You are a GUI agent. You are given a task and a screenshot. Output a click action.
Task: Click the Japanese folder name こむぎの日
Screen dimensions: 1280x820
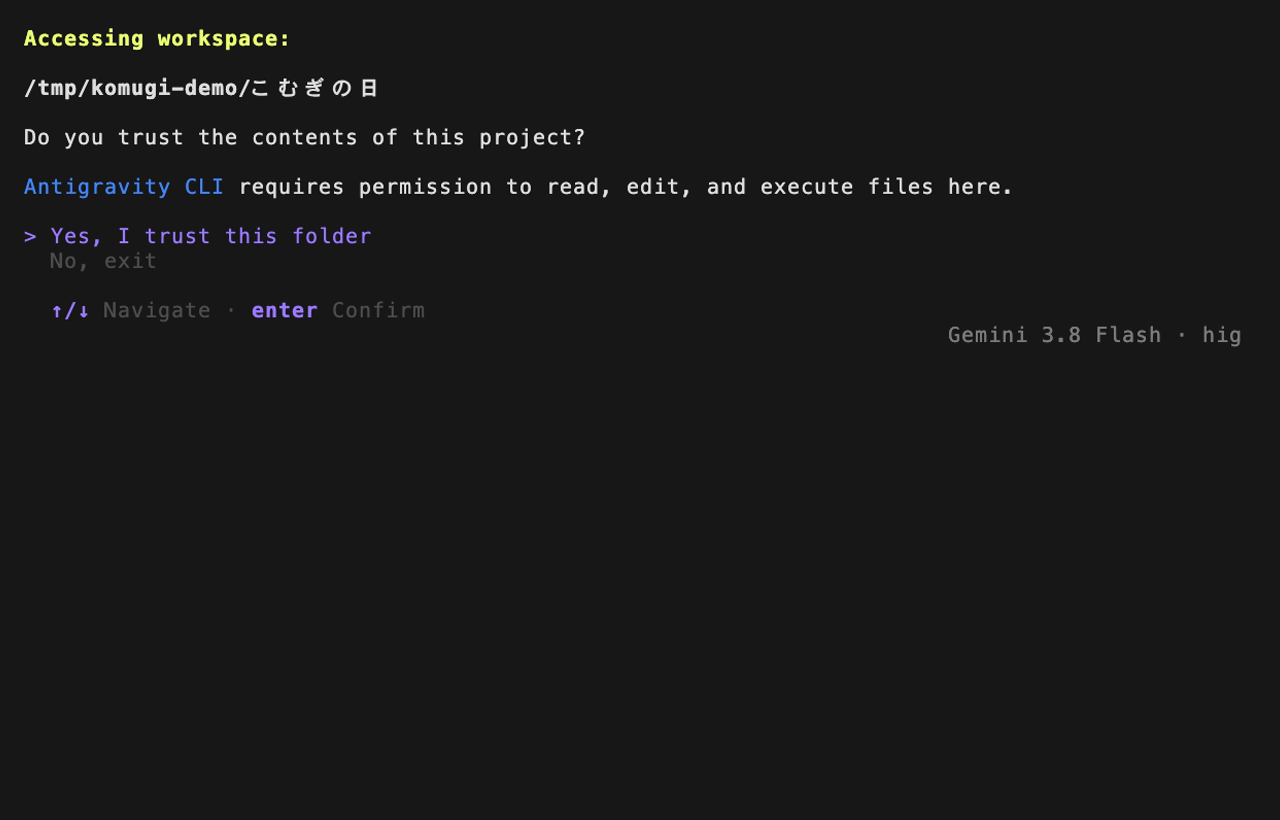[314, 88]
